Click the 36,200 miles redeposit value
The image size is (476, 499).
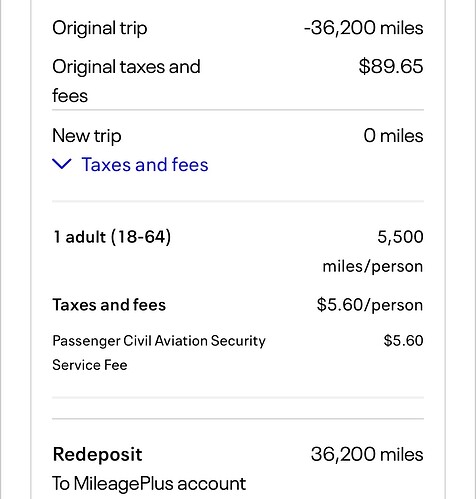pyautogui.click(x=367, y=454)
